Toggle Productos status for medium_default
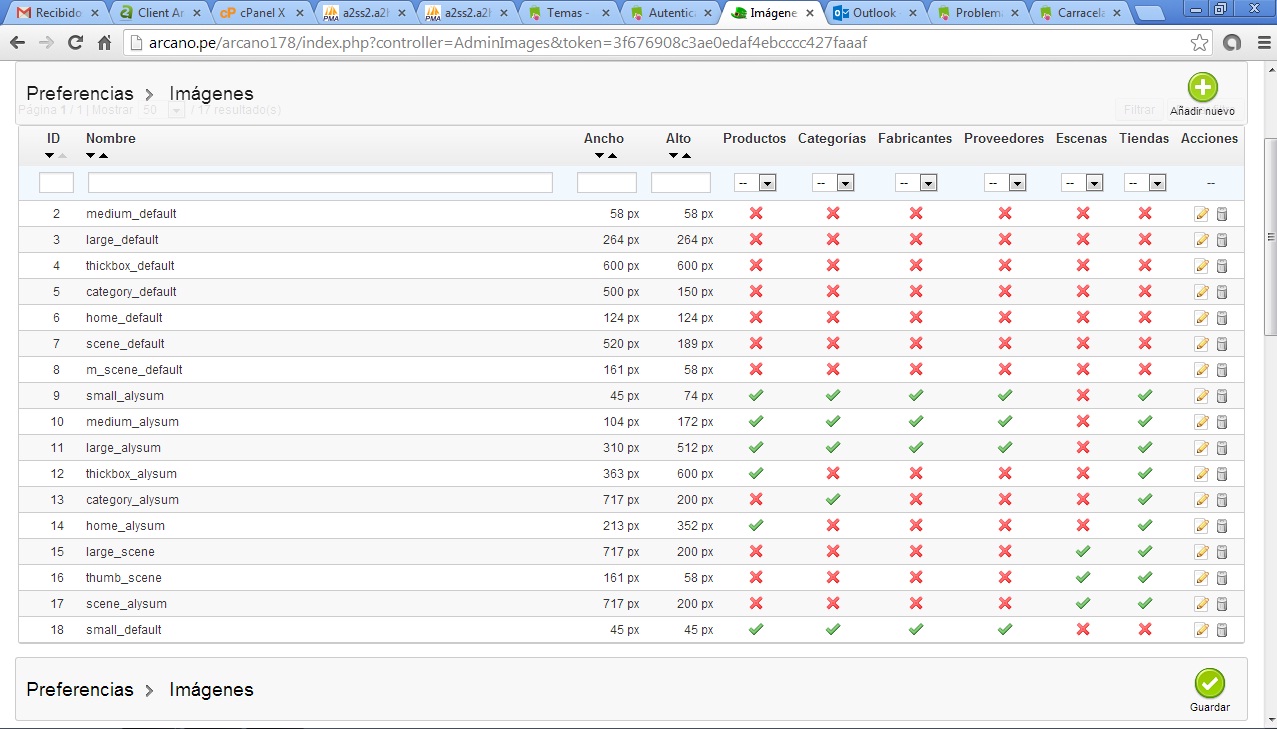 point(756,214)
